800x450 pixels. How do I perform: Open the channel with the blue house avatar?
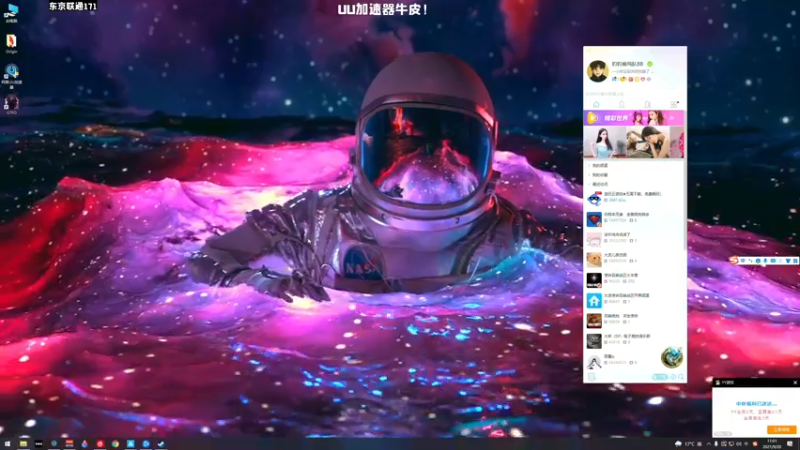(634, 300)
